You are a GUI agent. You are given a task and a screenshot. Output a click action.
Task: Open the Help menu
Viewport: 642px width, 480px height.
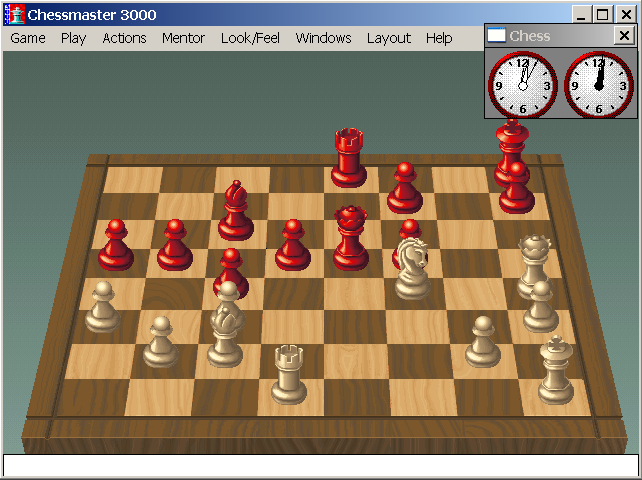pos(439,38)
